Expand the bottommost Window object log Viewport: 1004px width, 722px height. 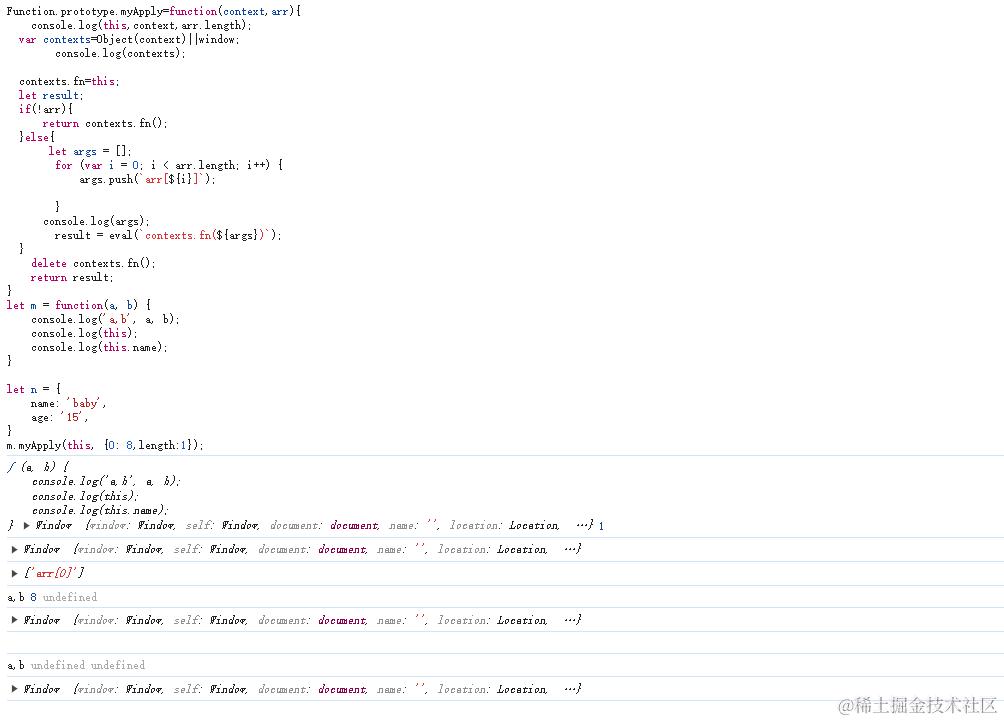12,689
